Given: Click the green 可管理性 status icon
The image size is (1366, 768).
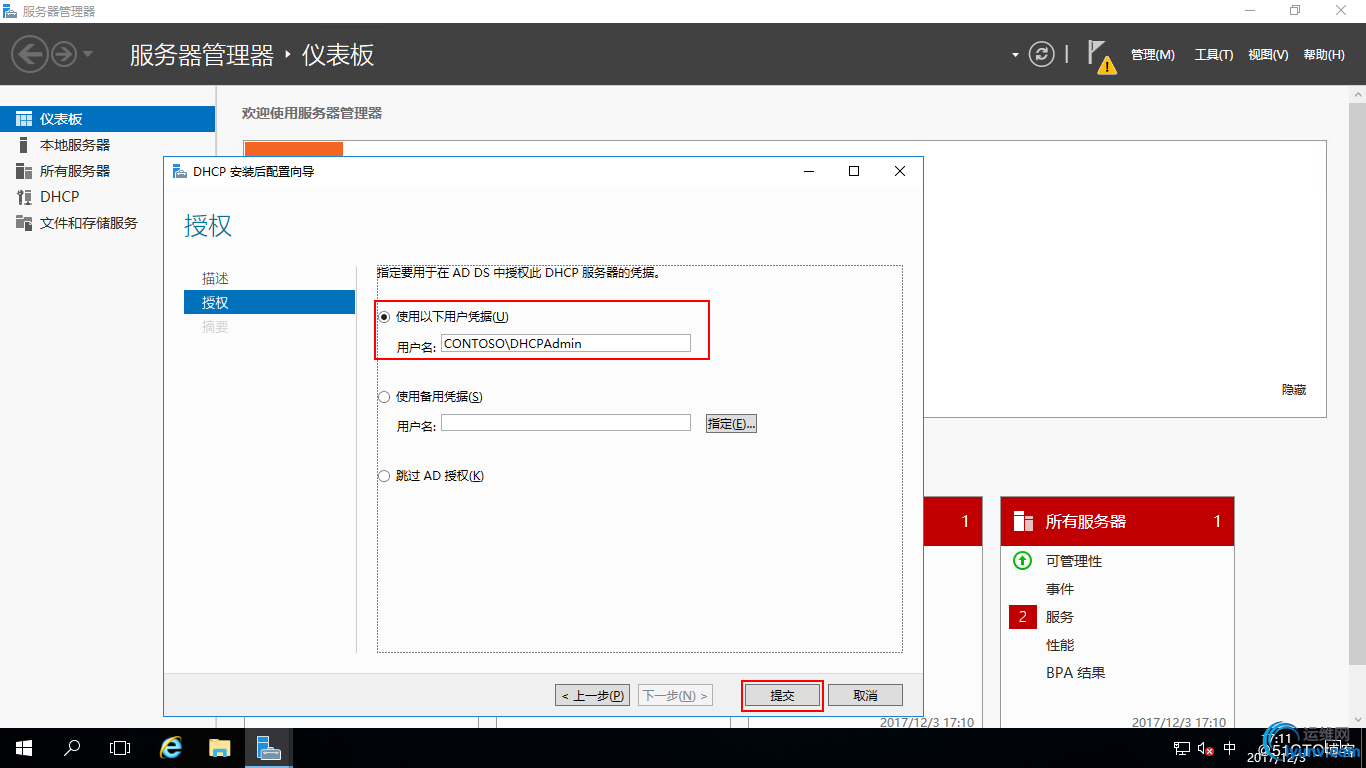Looking at the screenshot, I should tap(1022, 561).
